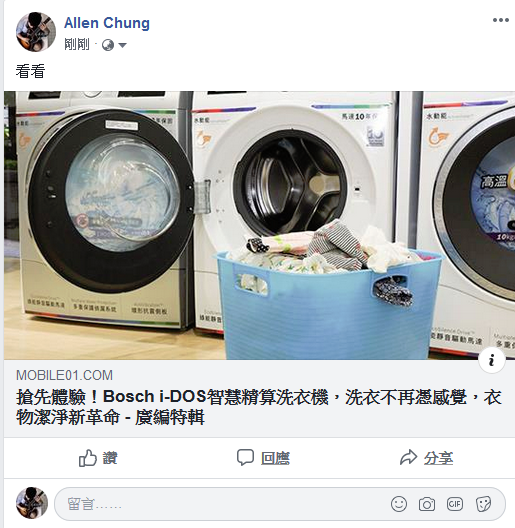Click the speech bubble comment icon
The width and height of the screenshot is (515, 528).
[245, 457]
